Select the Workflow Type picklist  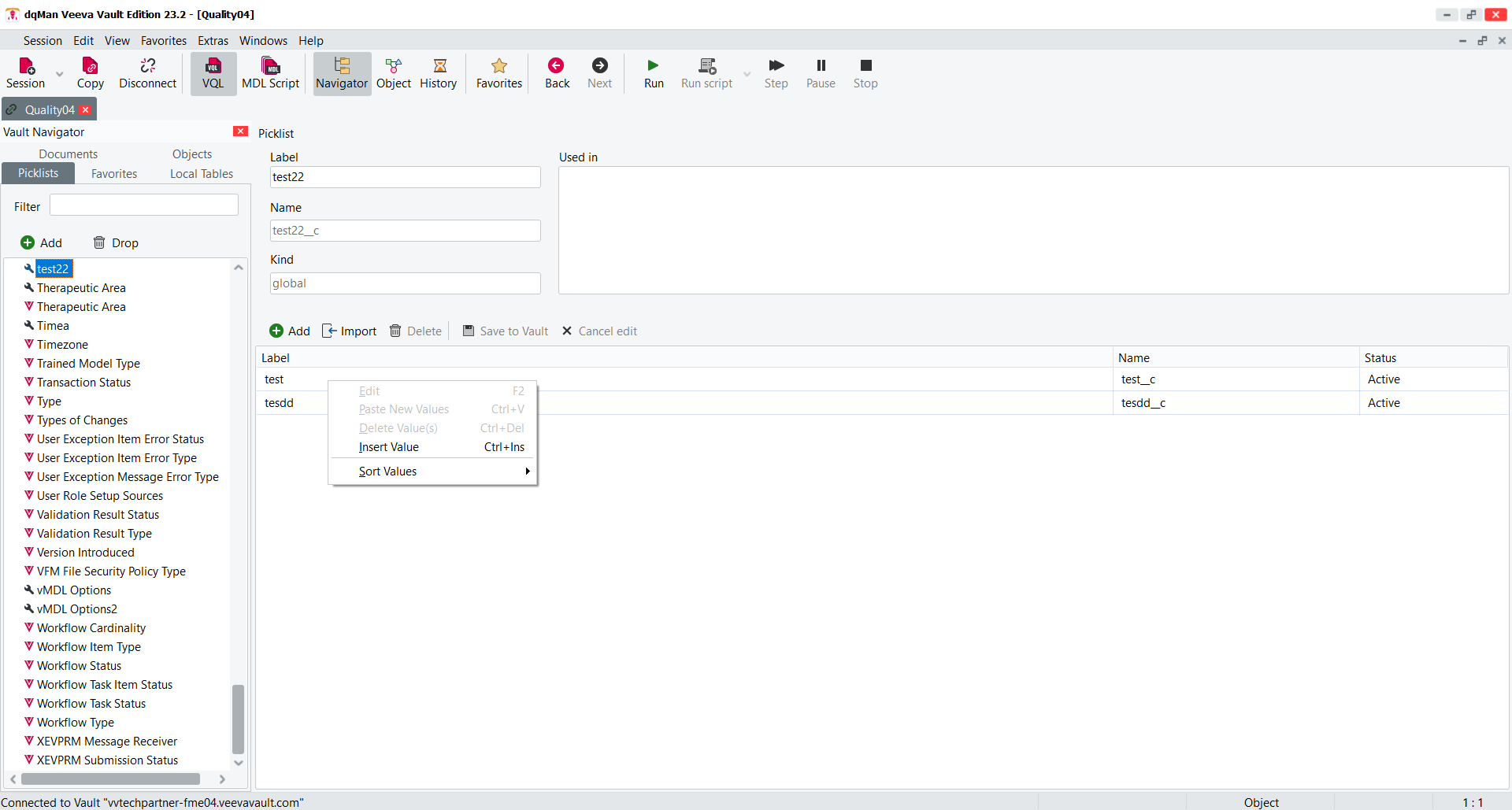pyautogui.click(x=75, y=723)
